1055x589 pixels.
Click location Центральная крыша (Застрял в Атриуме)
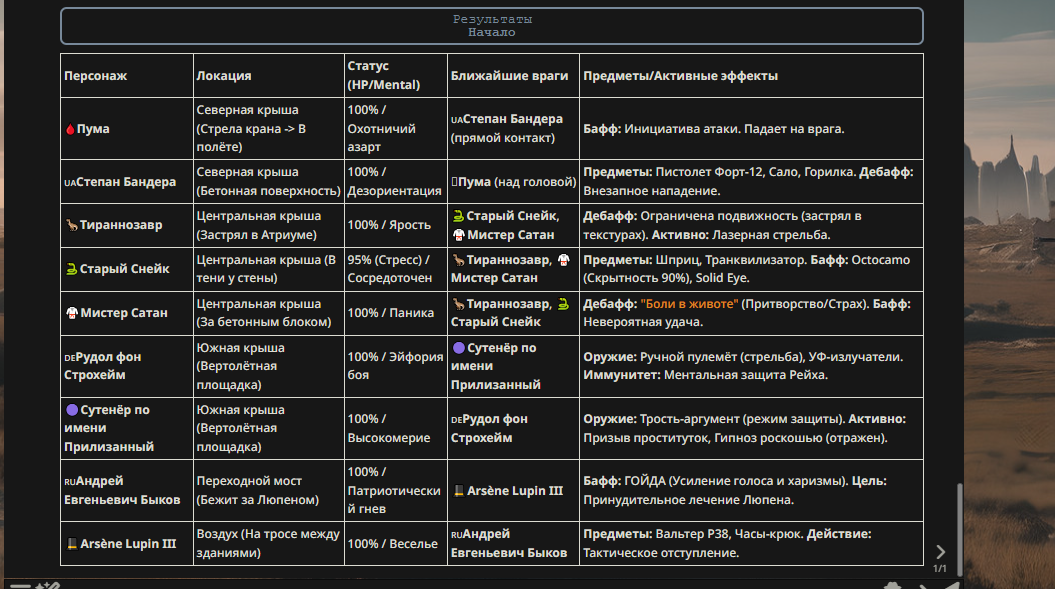[x=258, y=226]
